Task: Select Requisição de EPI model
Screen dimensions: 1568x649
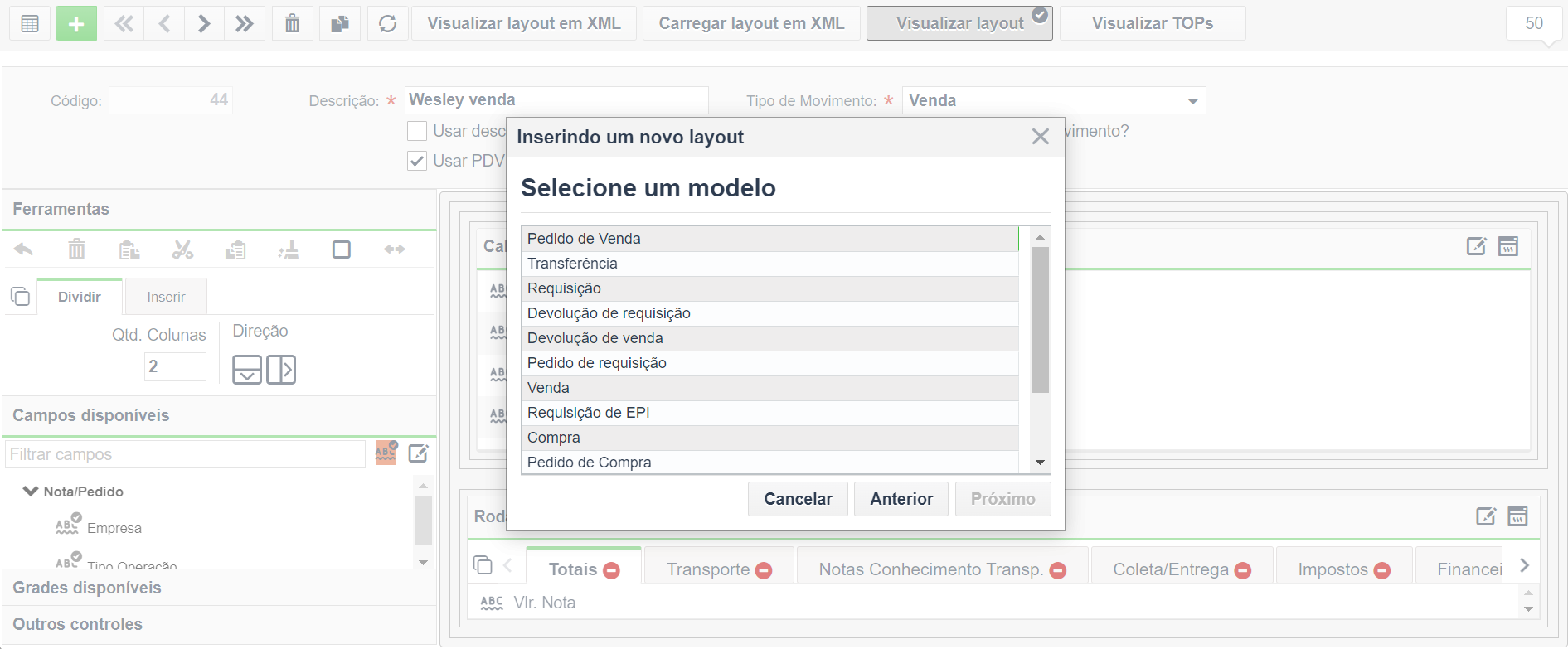Action: click(x=769, y=413)
